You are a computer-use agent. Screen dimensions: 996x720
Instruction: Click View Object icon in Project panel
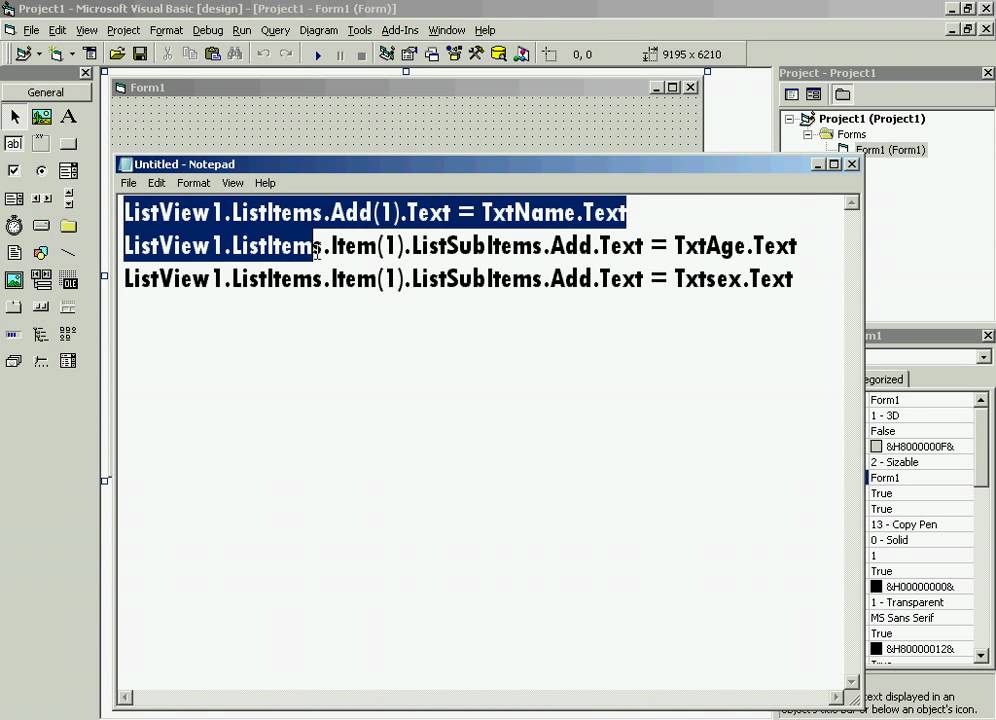tap(814, 95)
